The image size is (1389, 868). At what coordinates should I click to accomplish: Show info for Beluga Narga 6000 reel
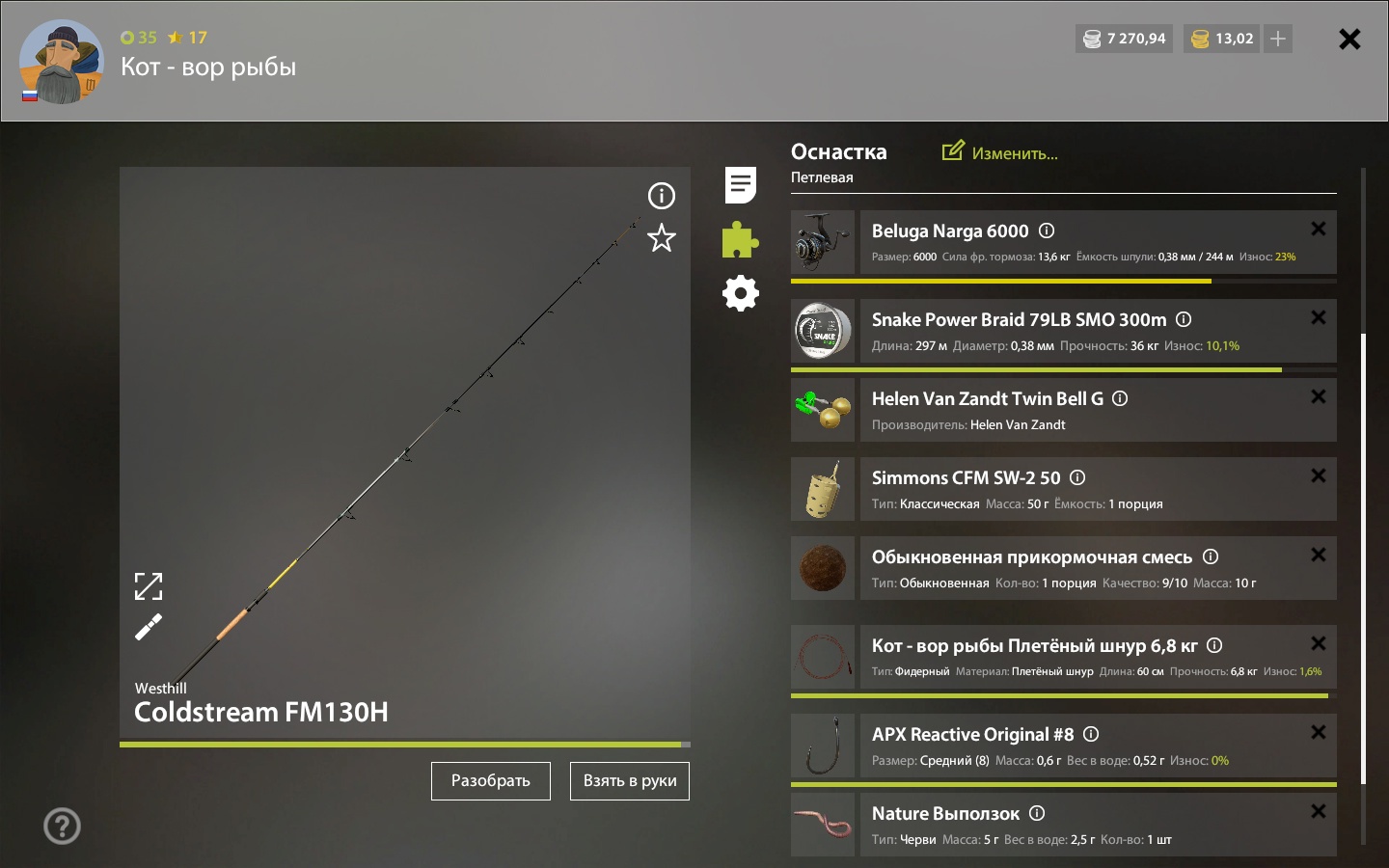[x=1047, y=231]
